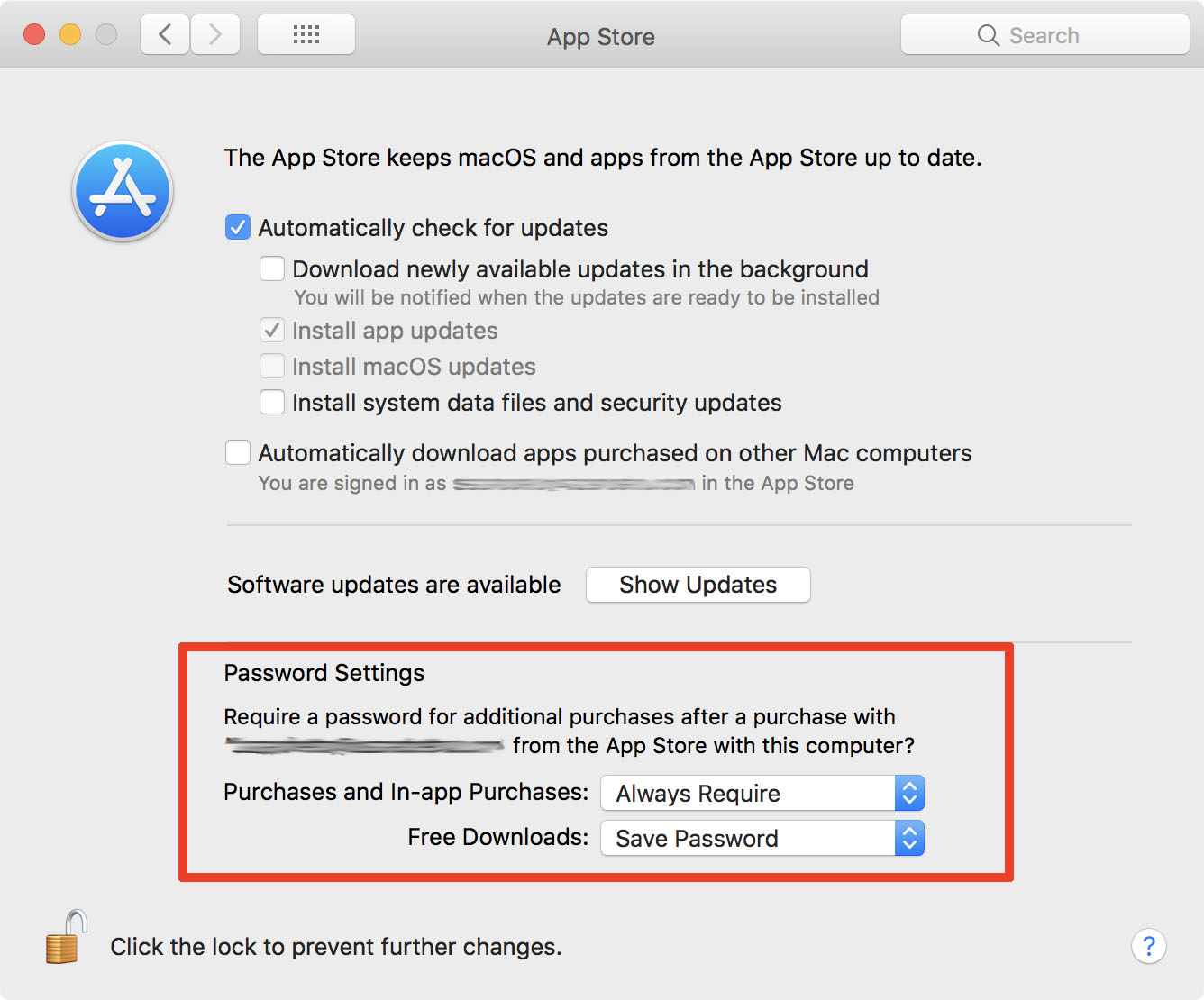Click the back navigation arrow
1204x1000 pixels.
pyautogui.click(x=164, y=34)
